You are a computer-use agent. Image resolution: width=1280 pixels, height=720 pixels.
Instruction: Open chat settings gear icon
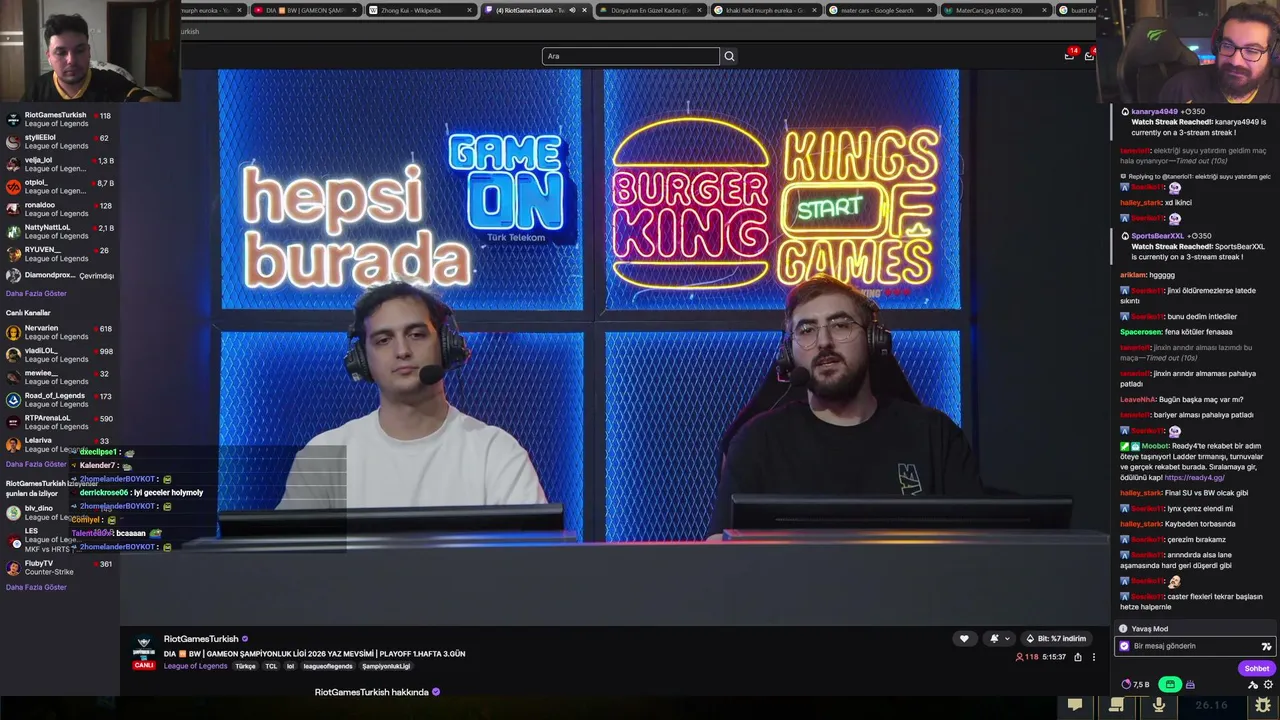pos(1268,685)
